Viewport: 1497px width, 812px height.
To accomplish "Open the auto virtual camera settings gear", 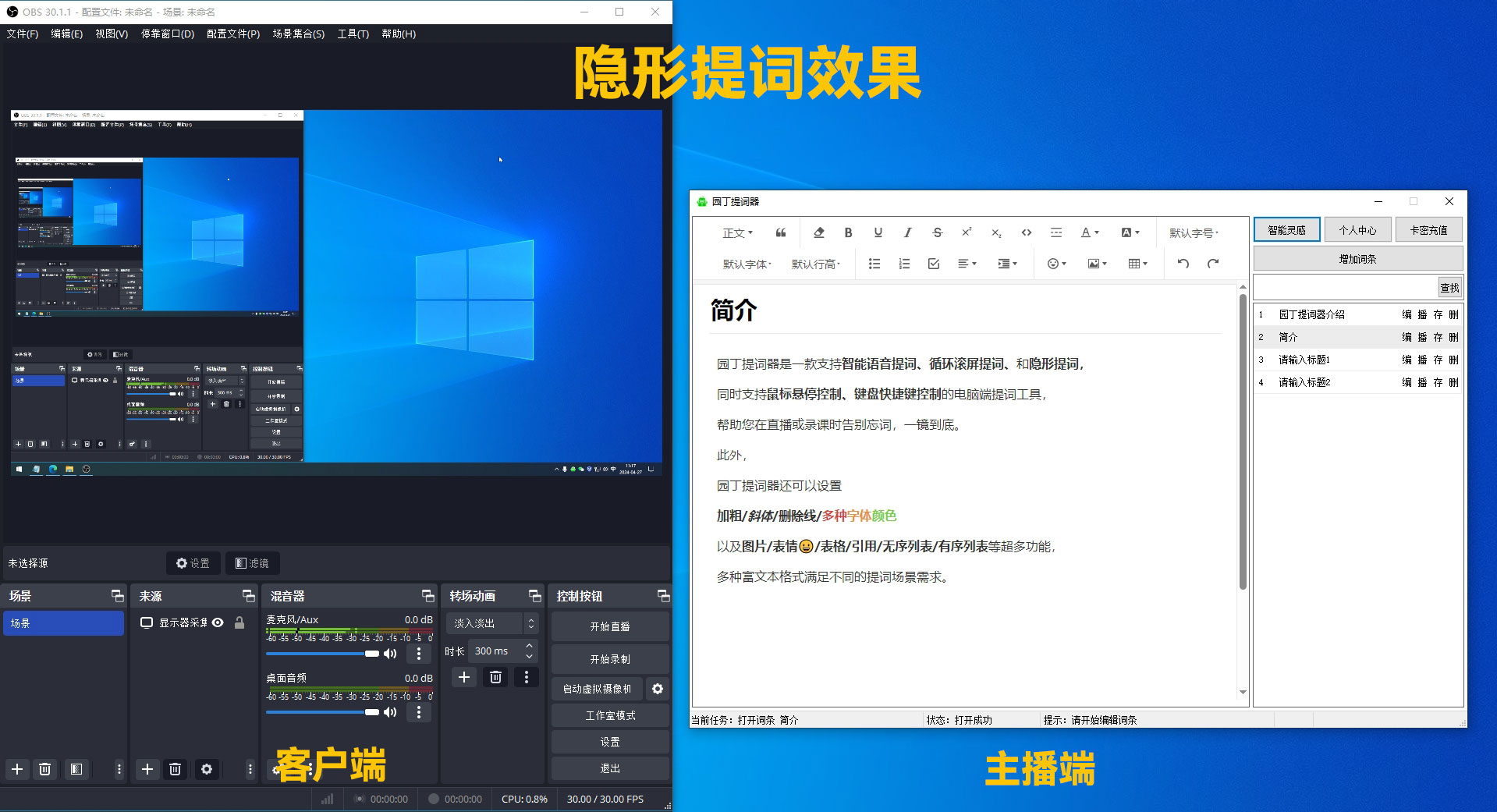I will click(658, 689).
